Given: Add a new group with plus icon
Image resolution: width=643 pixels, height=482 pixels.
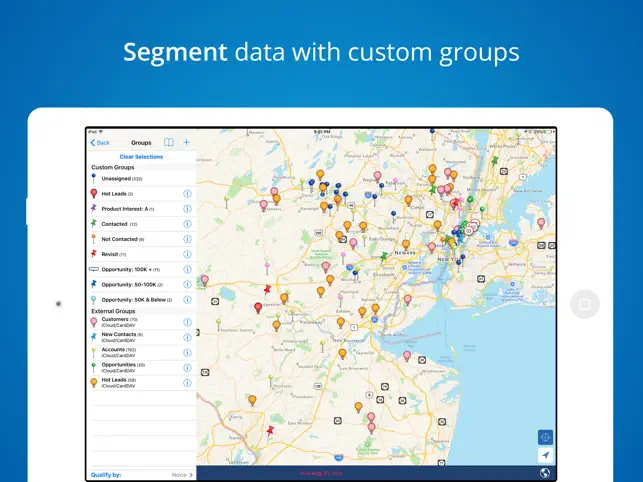Looking at the screenshot, I should (x=186, y=142).
